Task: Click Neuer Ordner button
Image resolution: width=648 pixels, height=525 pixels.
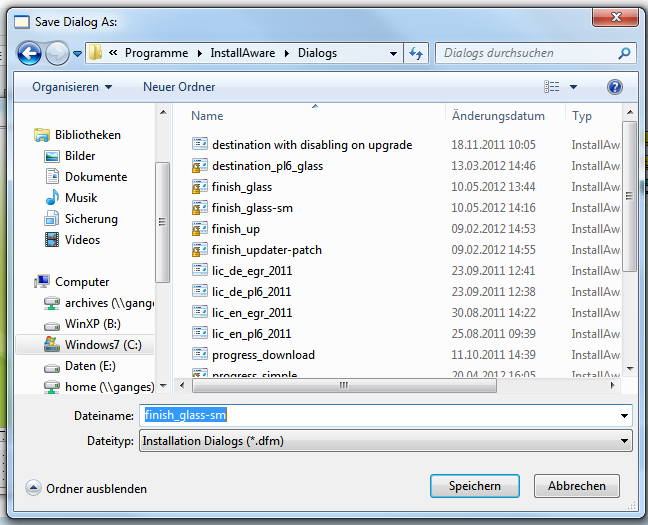Action: 179,87
